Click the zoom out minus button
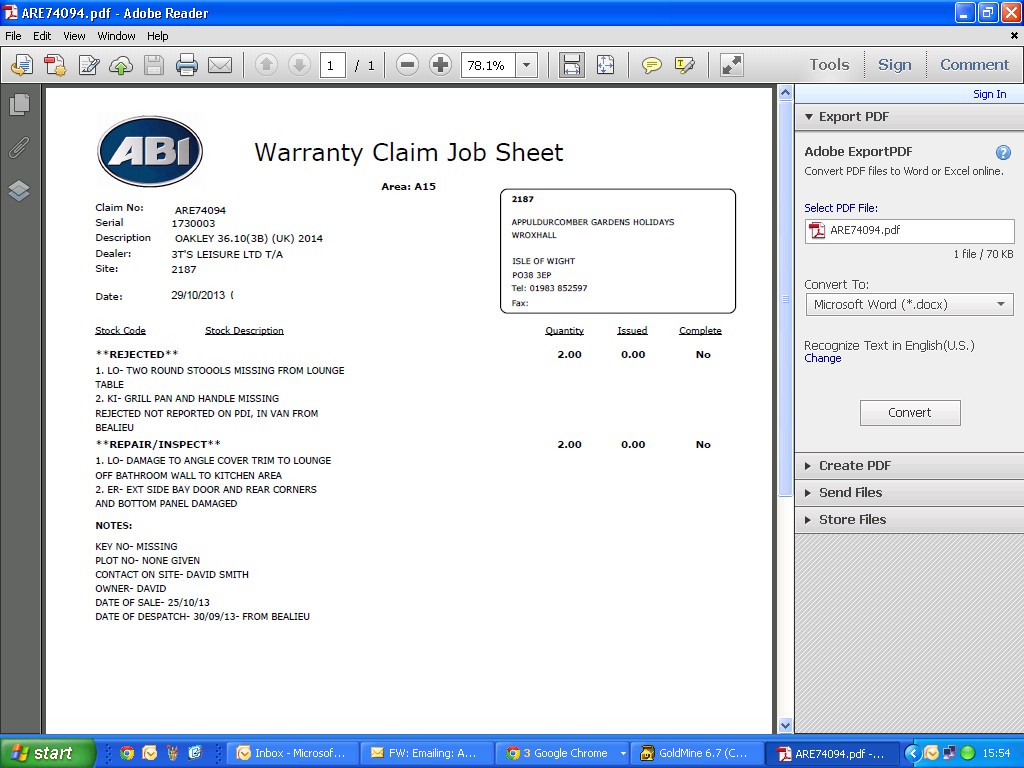This screenshot has width=1024, height=768. pyautogui.click(x=407, y=65)
